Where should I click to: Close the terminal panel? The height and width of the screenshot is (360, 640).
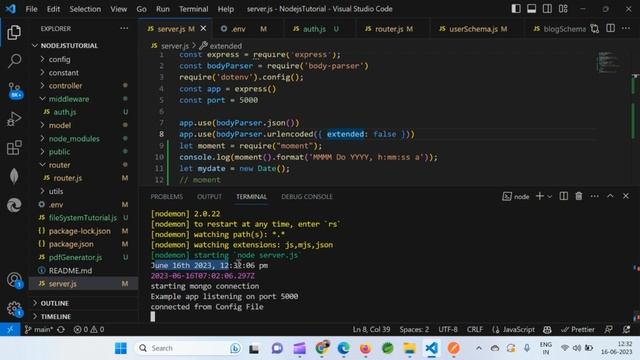626,196
